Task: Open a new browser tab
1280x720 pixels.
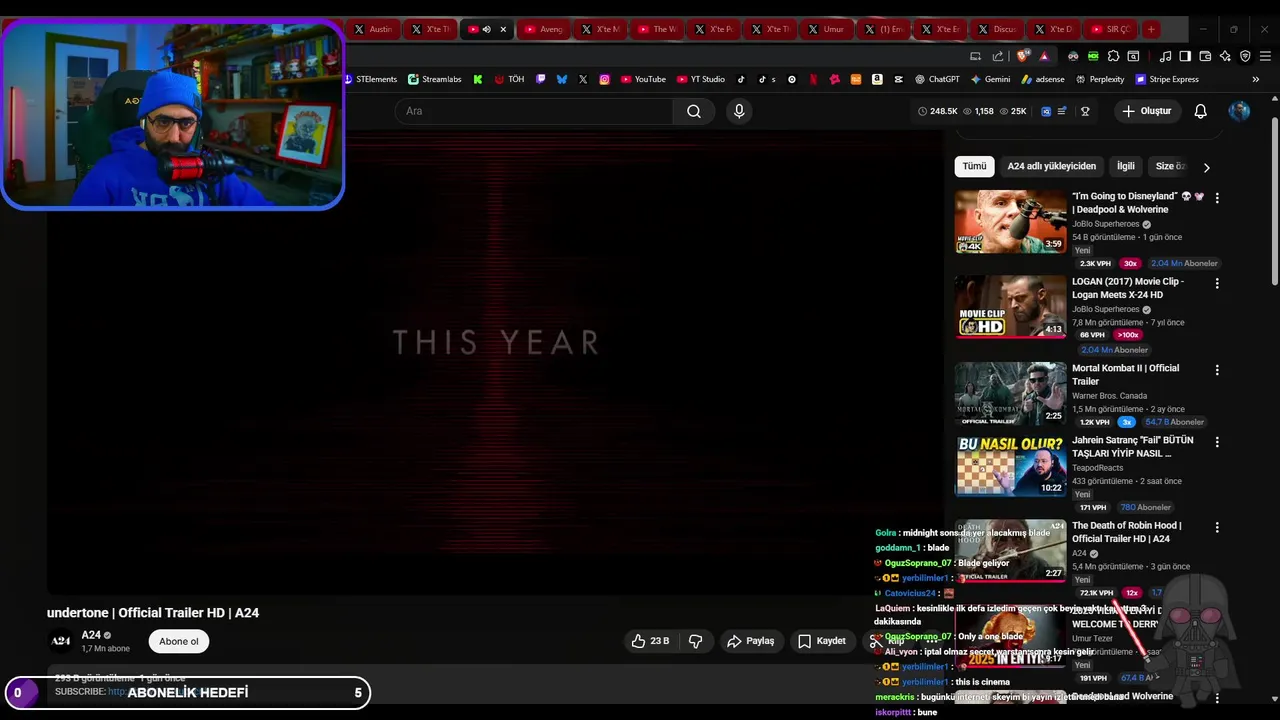Action: pos(1151,29)
